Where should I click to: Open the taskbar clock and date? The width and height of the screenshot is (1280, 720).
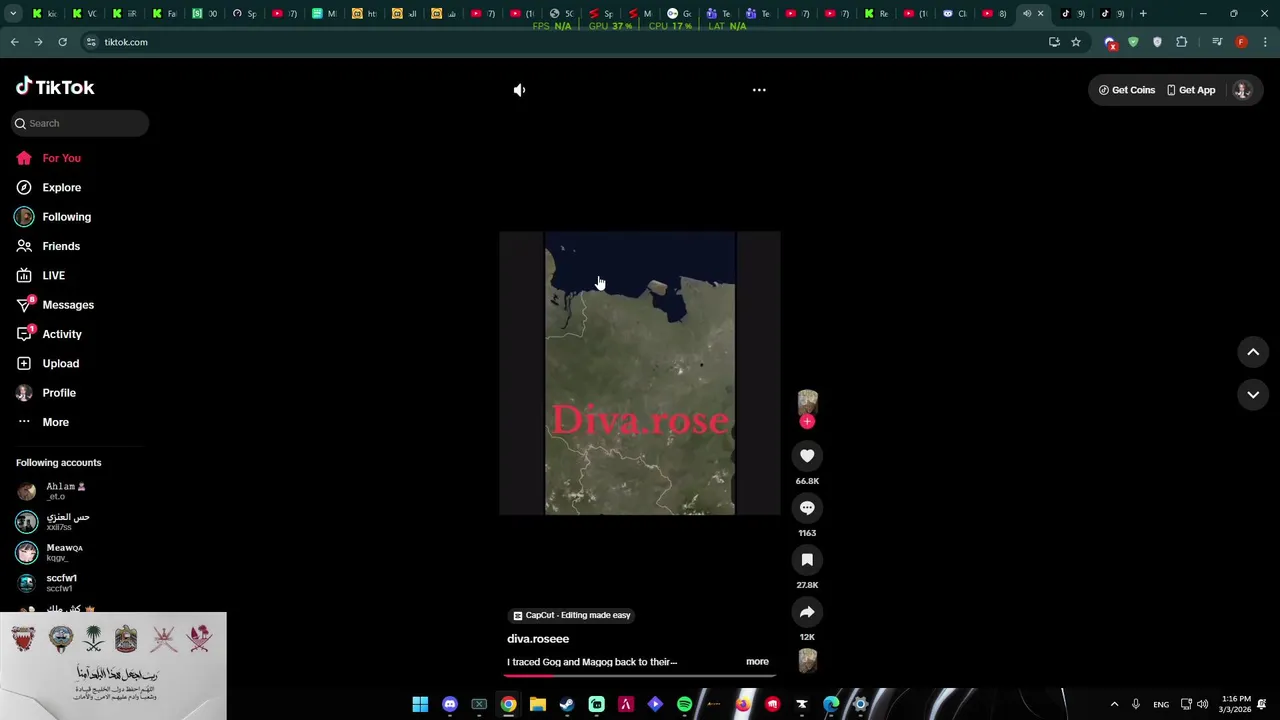click(1236, 704)
